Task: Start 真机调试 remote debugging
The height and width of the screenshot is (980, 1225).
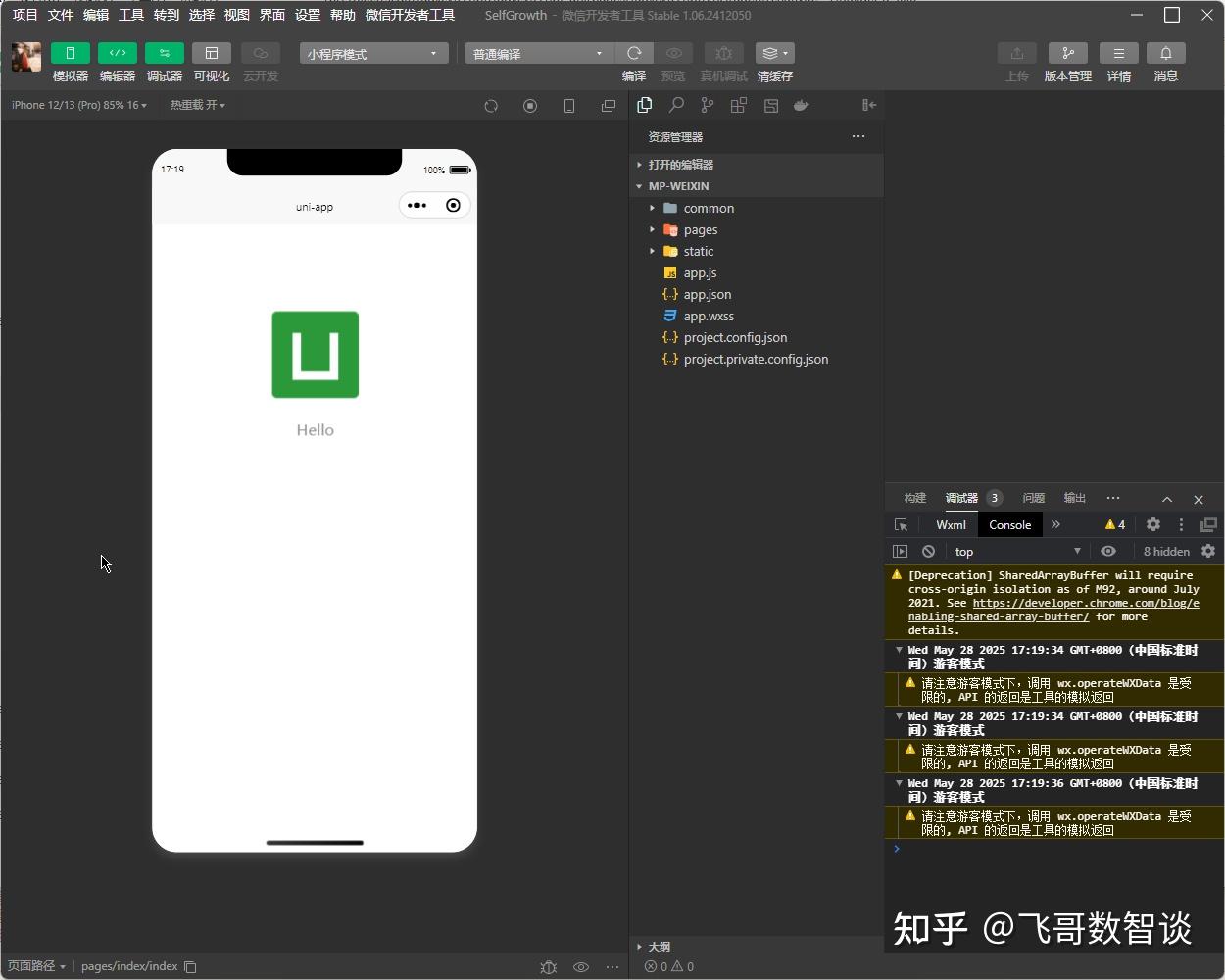Action: [x=723, y=61]
